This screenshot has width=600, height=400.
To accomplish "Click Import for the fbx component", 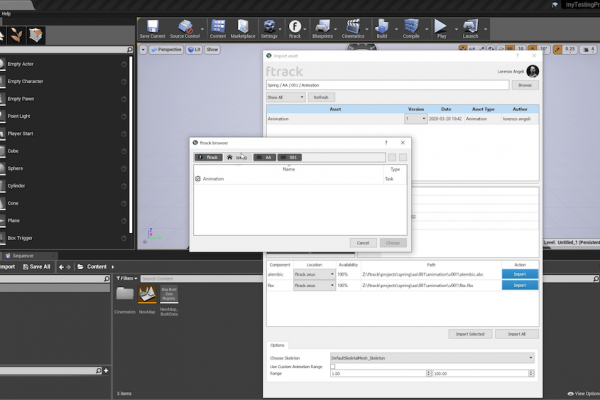I will [x=520, y=286].
